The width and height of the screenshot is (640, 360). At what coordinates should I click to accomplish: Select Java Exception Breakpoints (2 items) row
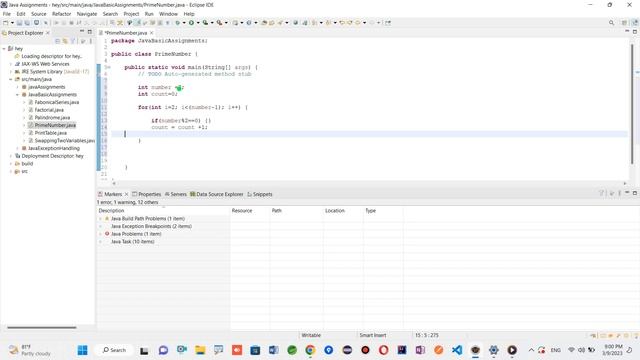coord(151,226)
